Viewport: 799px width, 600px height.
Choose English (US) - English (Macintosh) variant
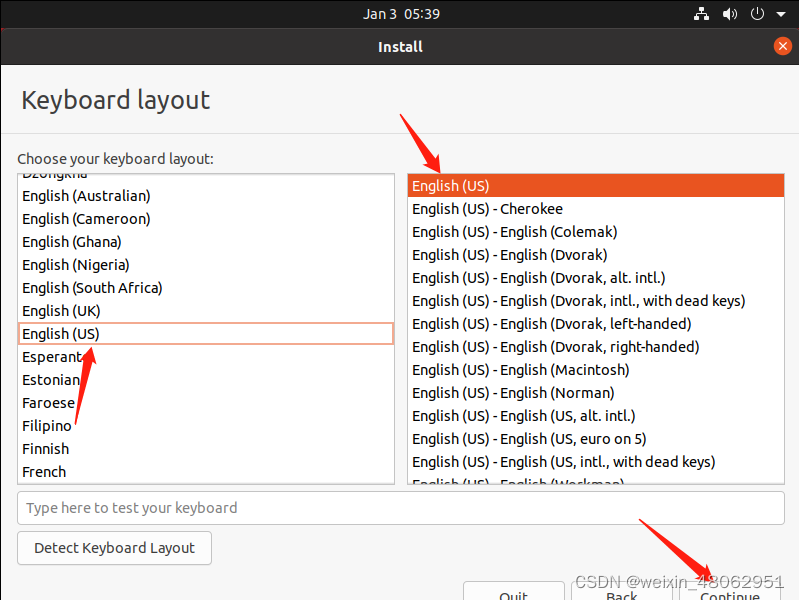pos(520,370)
